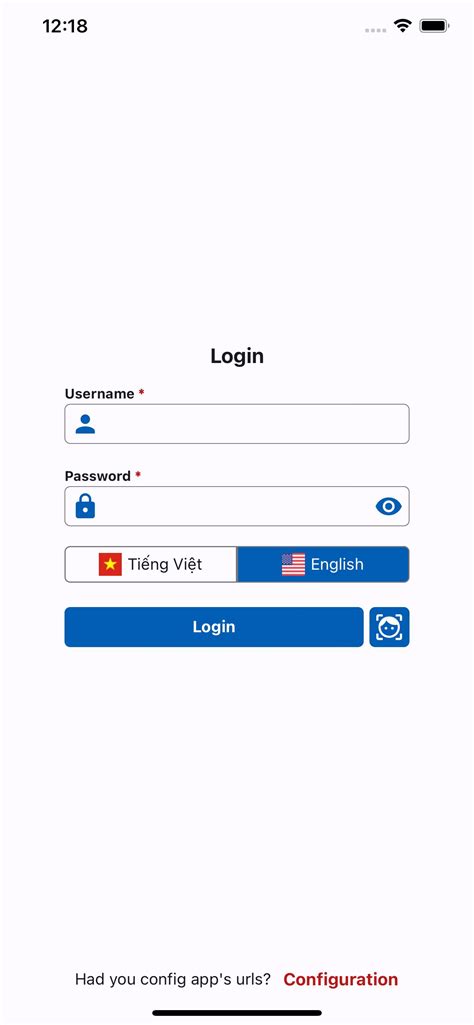Click the padlock icon in Password field
Image resolution: width=474 pixels, height=1025 pixels.
[85, 506]
